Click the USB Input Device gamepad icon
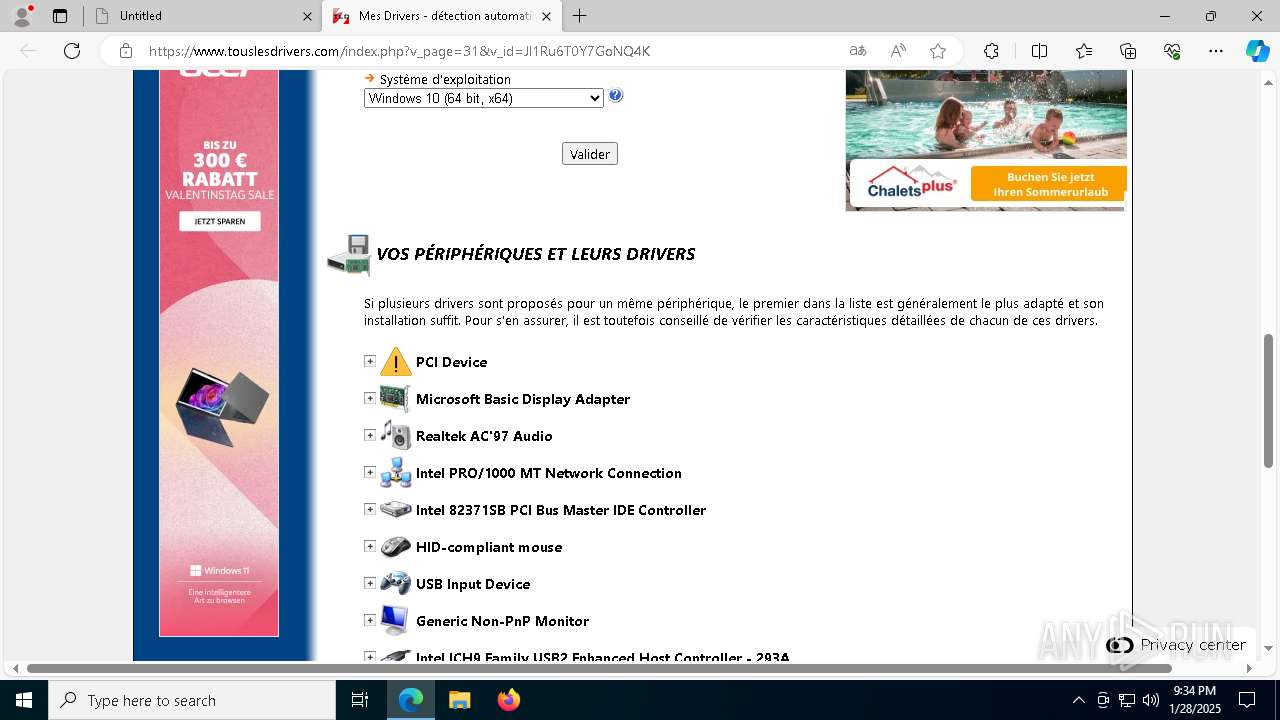The width and height of the screenshot is (1280, 720). pos(396,584)
